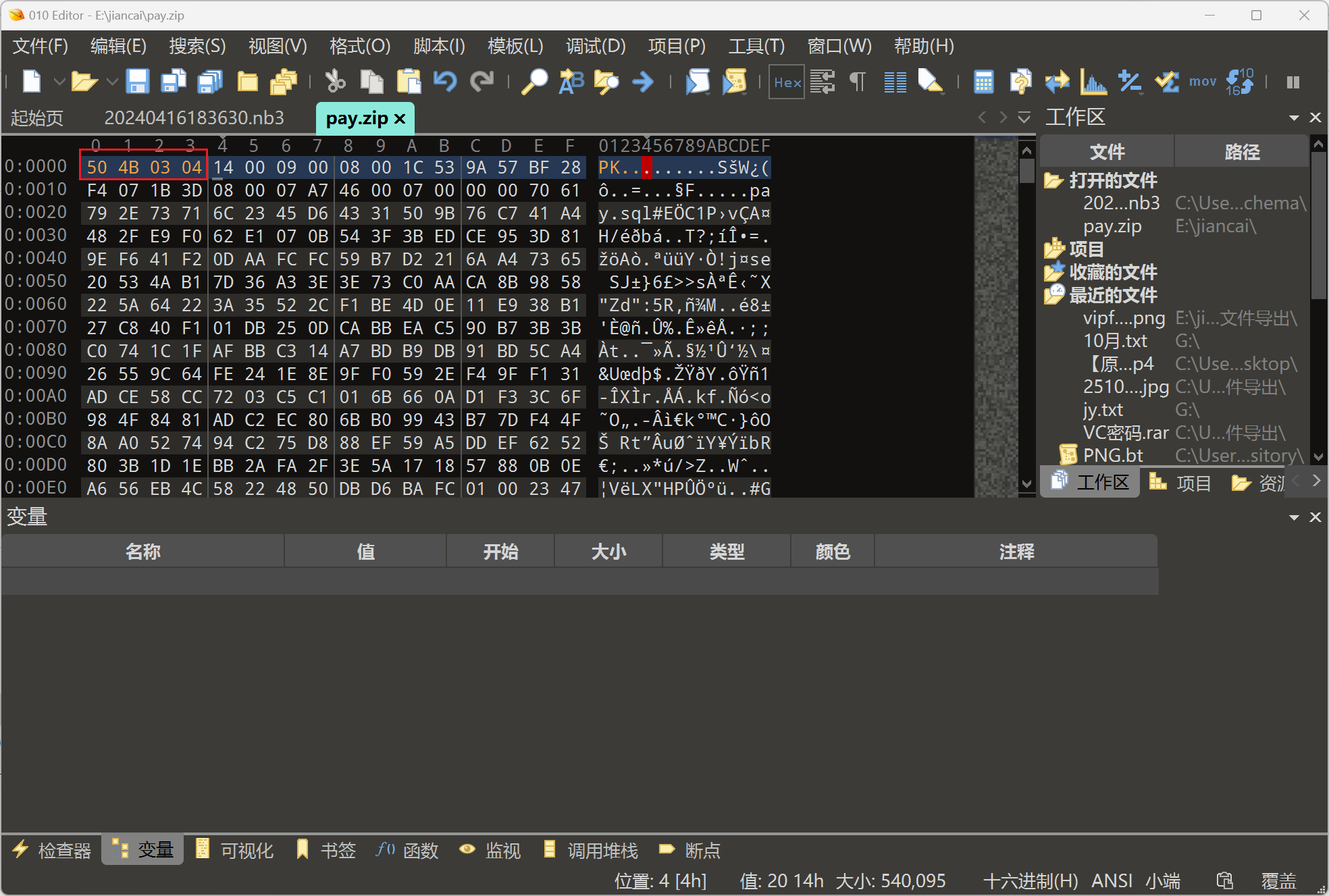Click the Histogram chart icon
1329x896 pixels.
tap(1093, 82)
